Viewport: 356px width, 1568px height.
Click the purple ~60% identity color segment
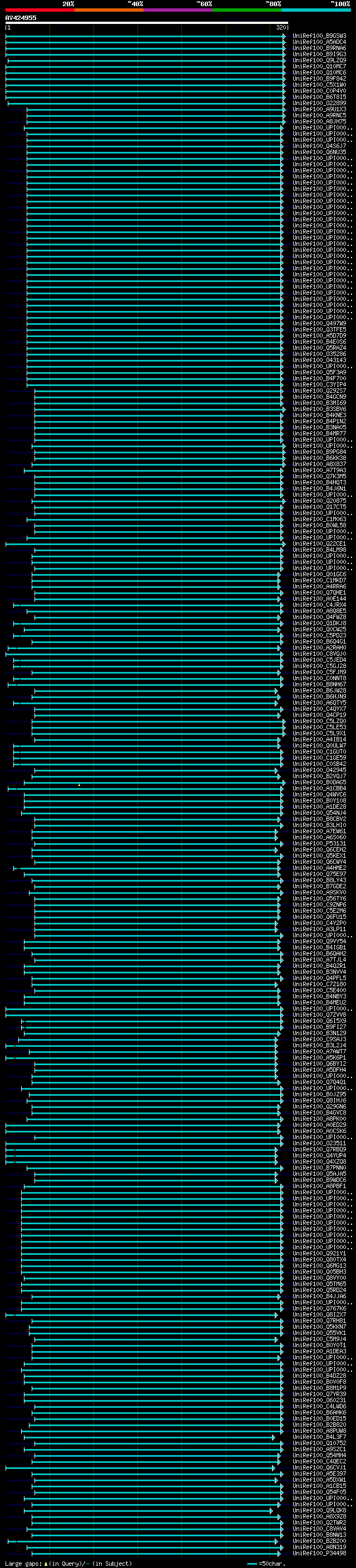click(x=179, y=10)
